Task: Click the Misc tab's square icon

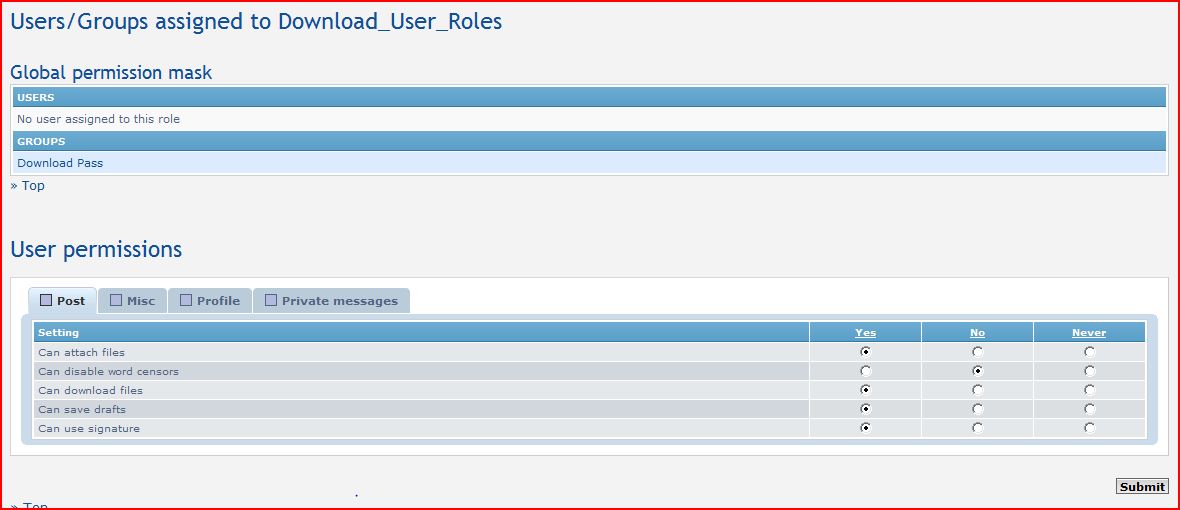Action: tap(116, 300)
